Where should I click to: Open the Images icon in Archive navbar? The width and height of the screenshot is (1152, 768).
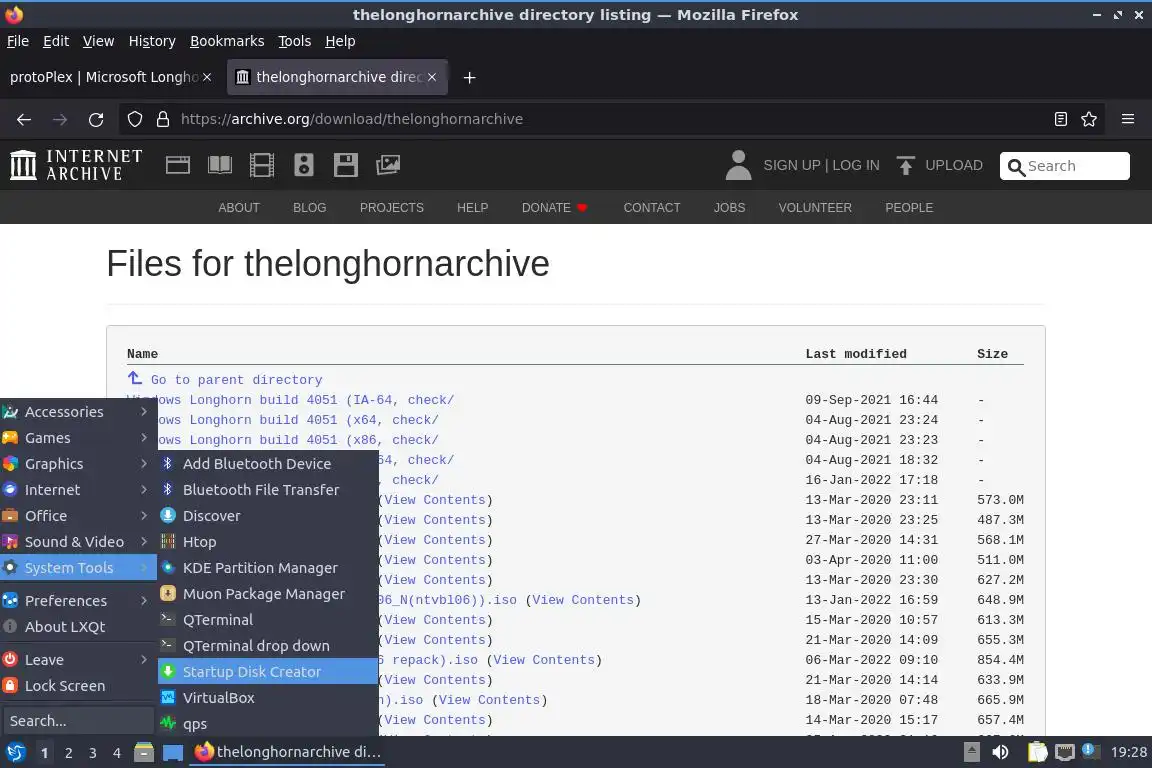(x=388, y=165)
